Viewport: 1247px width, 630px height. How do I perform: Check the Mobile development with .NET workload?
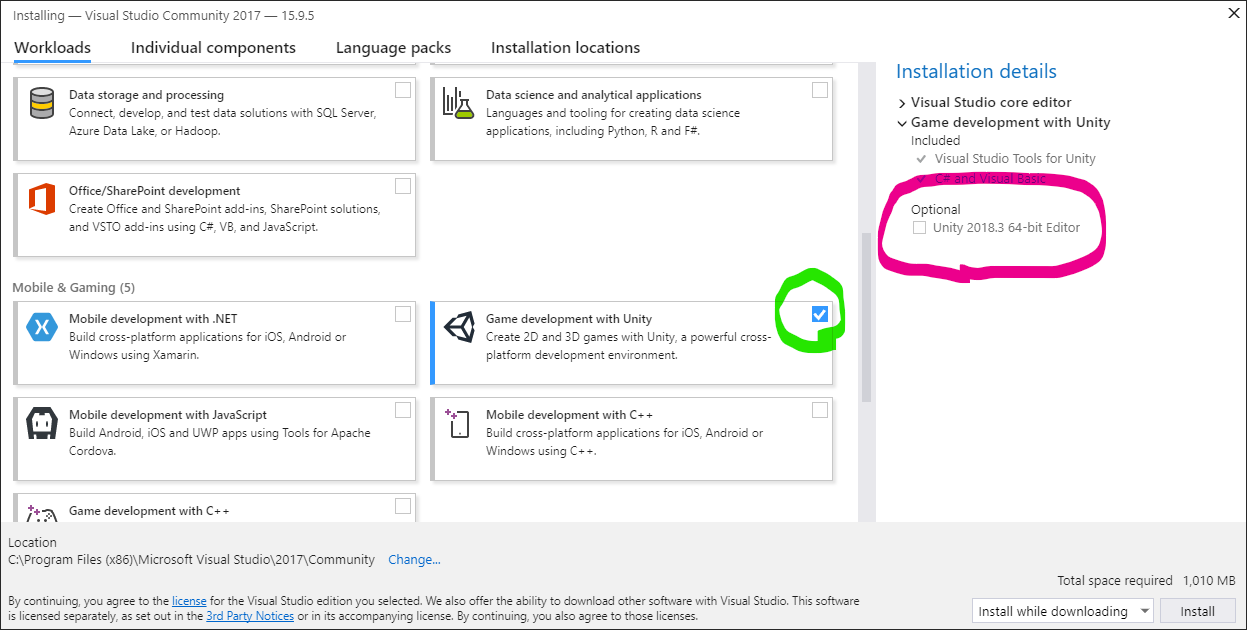pos(403,313)
